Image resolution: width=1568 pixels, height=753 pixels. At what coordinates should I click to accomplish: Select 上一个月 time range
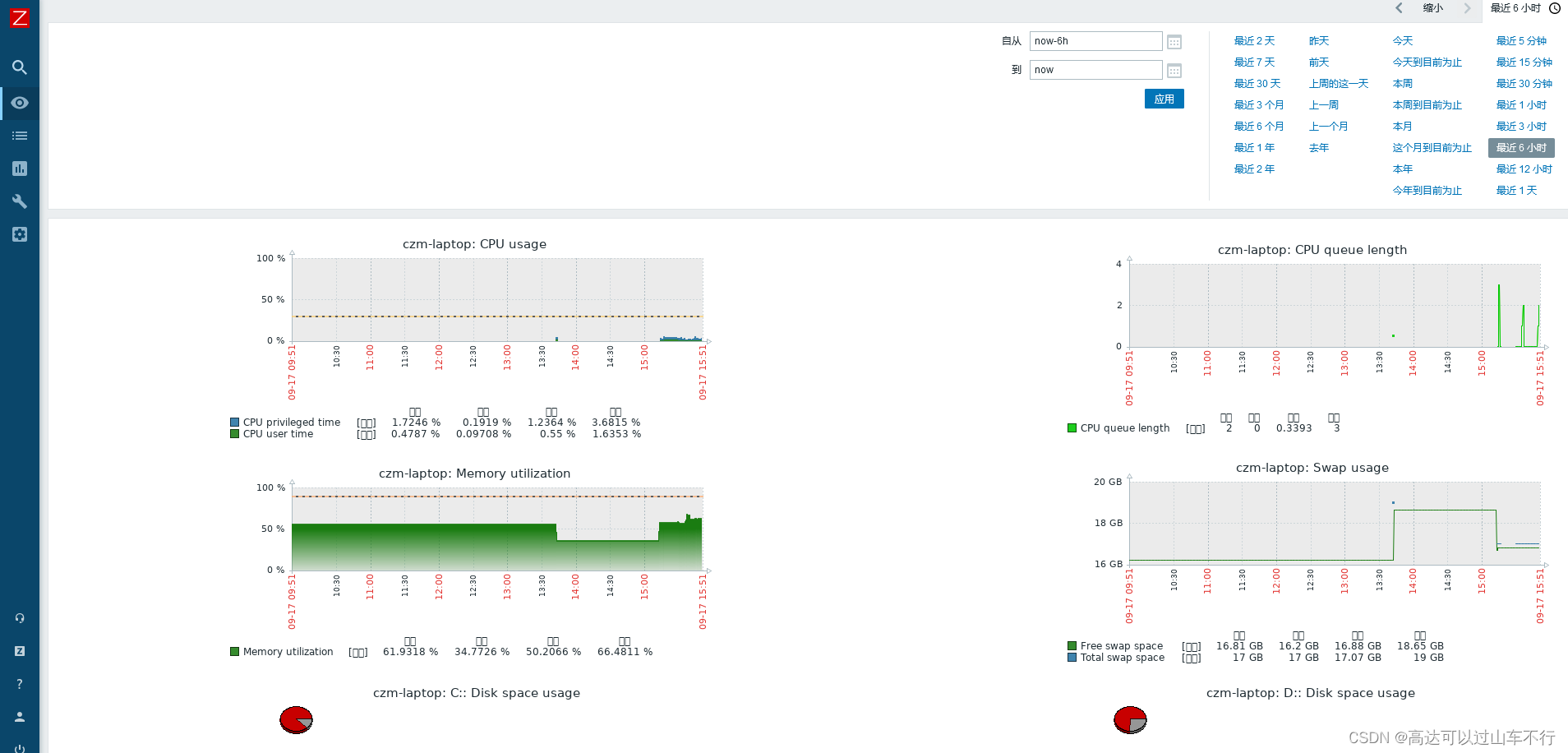pyautogui.click(x=1329, y=127)
